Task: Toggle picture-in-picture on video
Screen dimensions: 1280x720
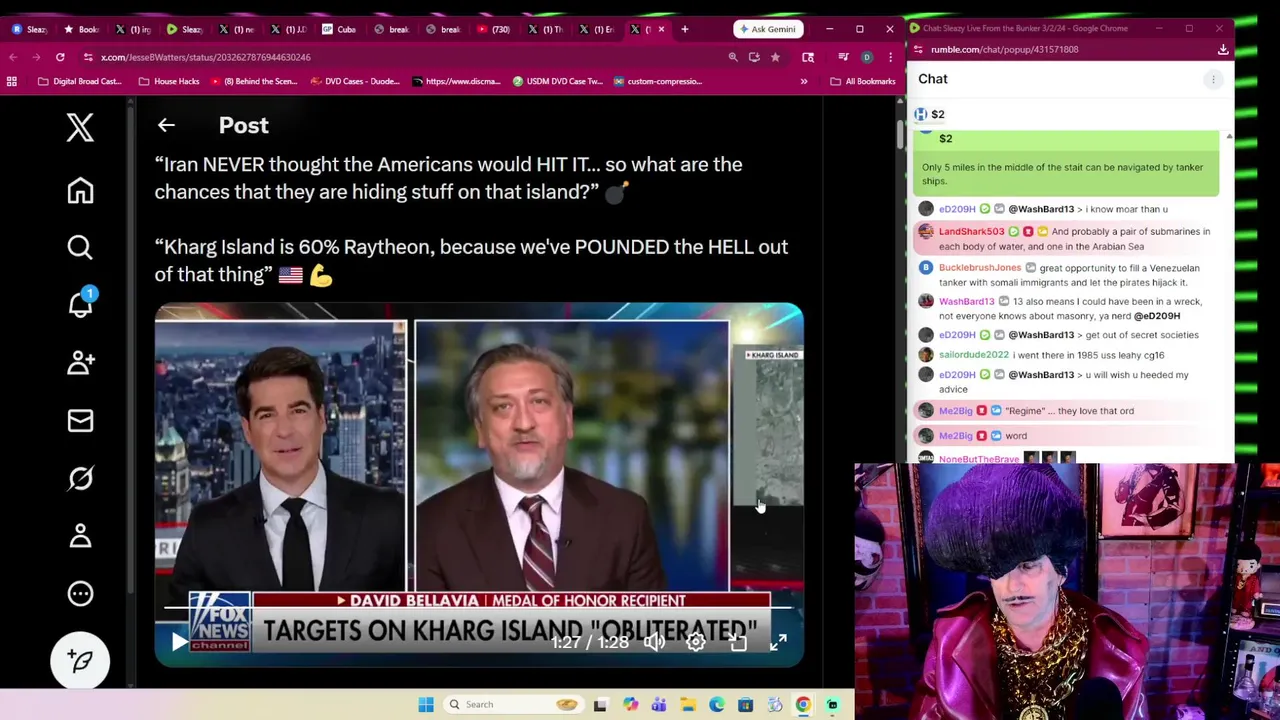Action: coord(737,643)
